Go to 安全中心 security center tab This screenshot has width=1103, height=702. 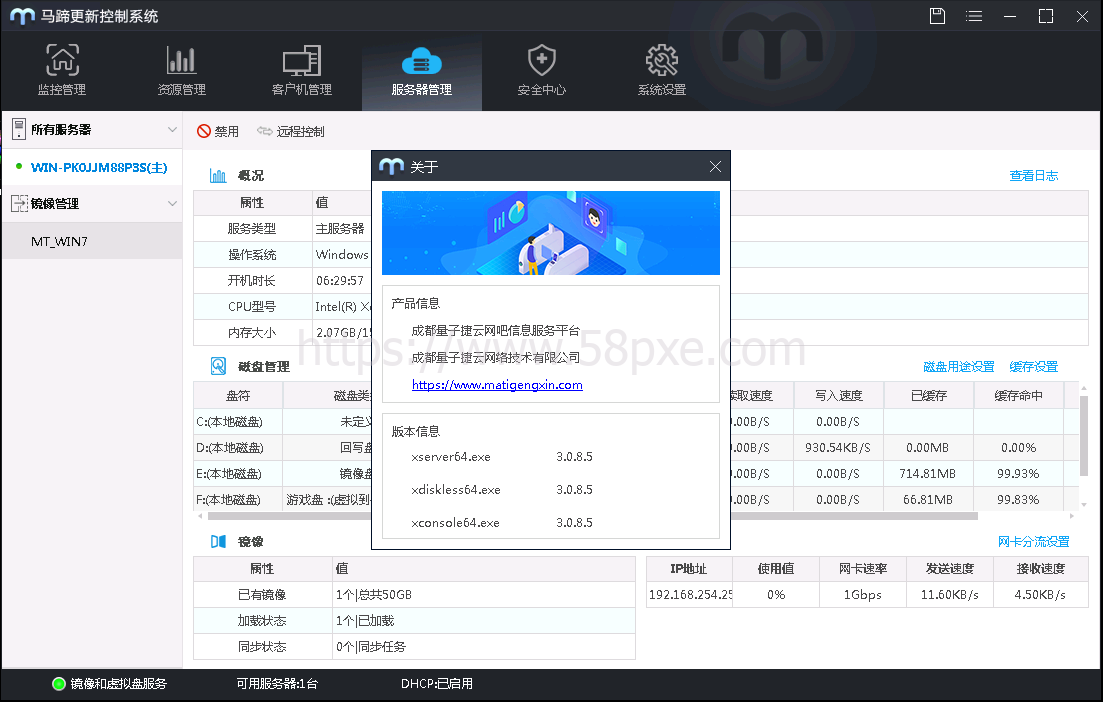pyautogui.click(x=542, y=70)
